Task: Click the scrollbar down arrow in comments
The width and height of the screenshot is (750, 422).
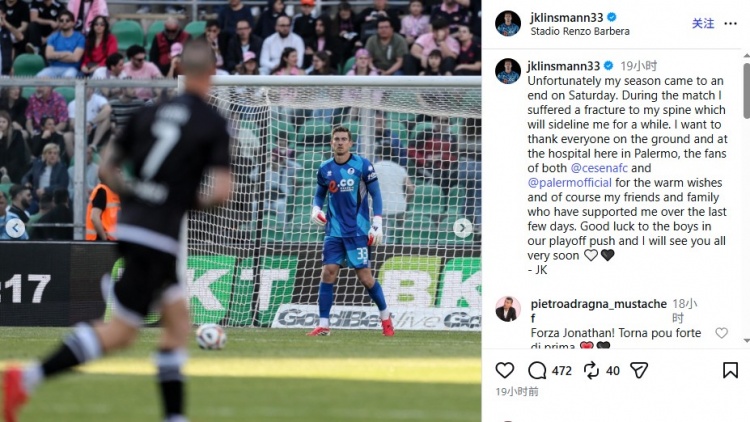Action: click(x=746, y=341)
